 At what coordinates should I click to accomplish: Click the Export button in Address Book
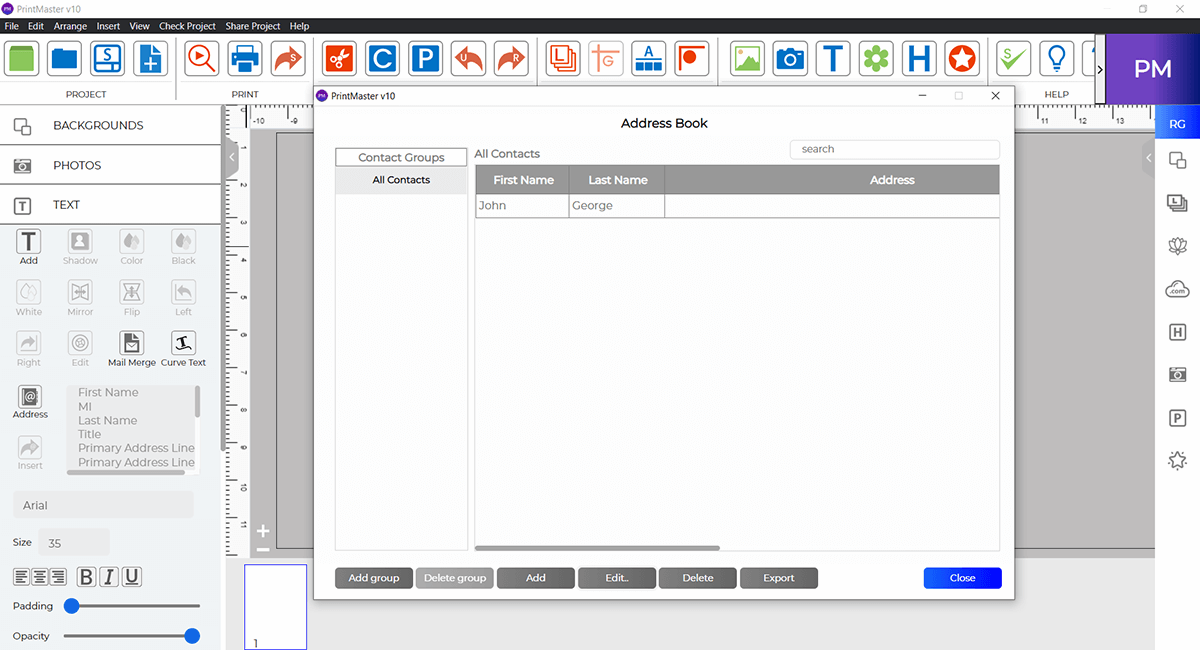[x=778, y=577]
